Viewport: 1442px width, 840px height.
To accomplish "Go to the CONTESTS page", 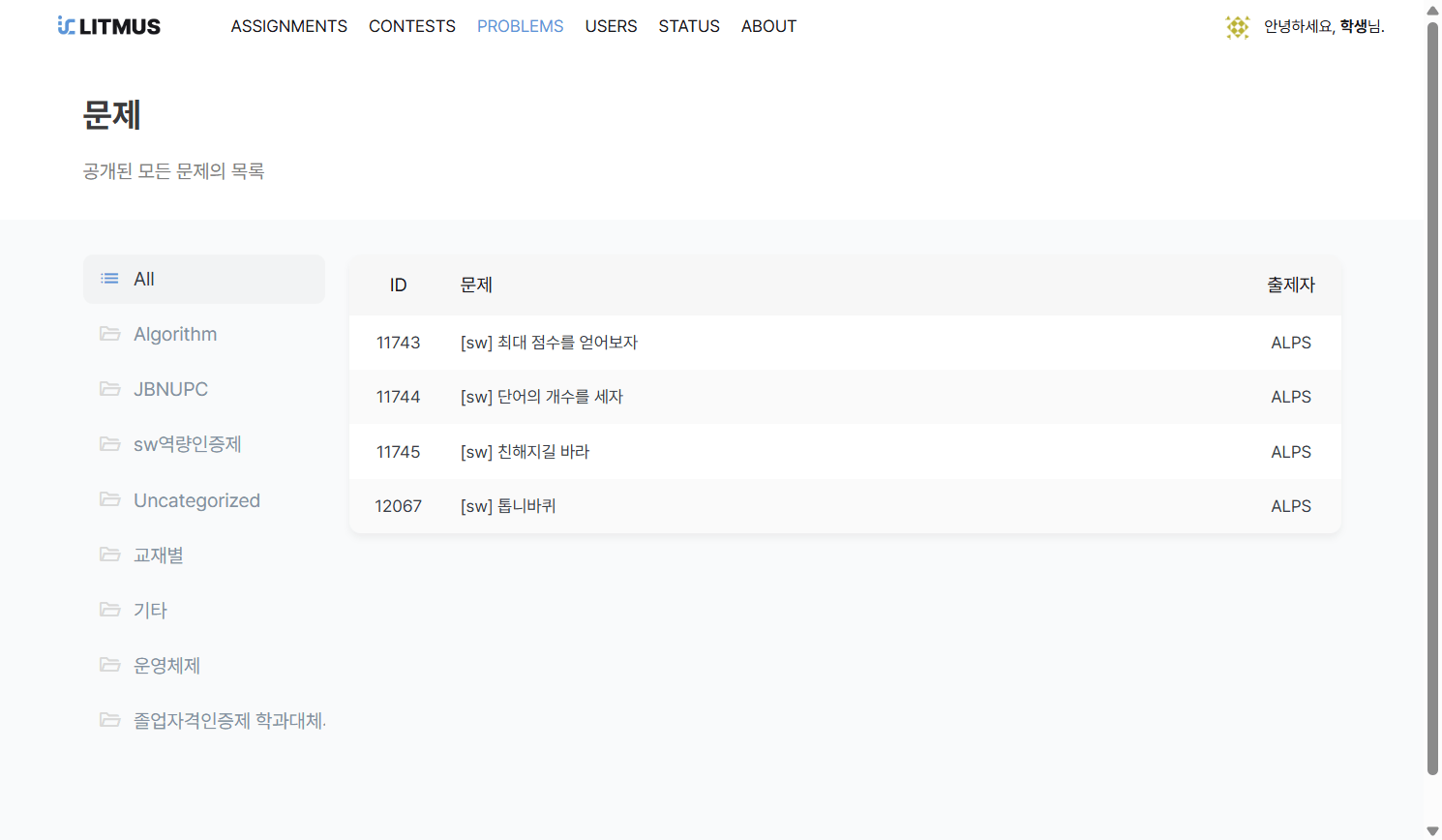I will pos(411,26).
